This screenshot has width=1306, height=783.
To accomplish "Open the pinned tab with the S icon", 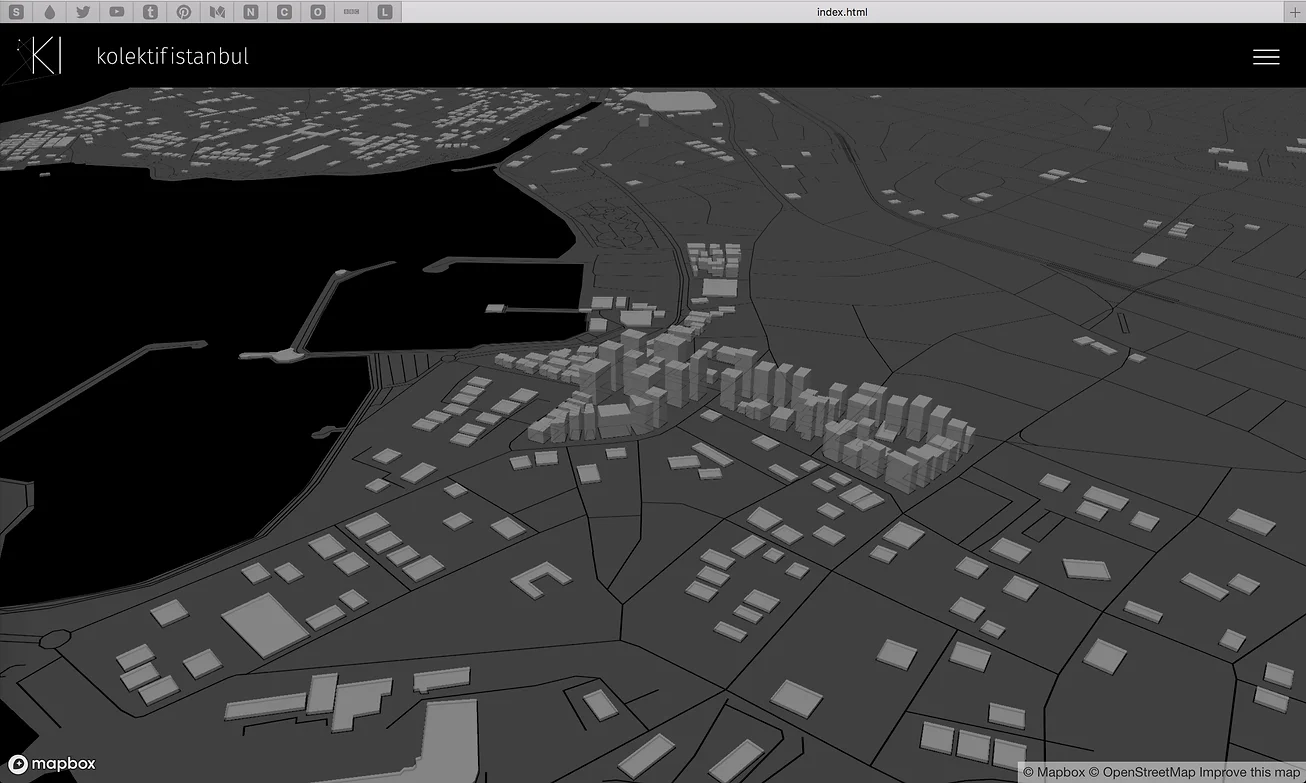I will 16,12.
